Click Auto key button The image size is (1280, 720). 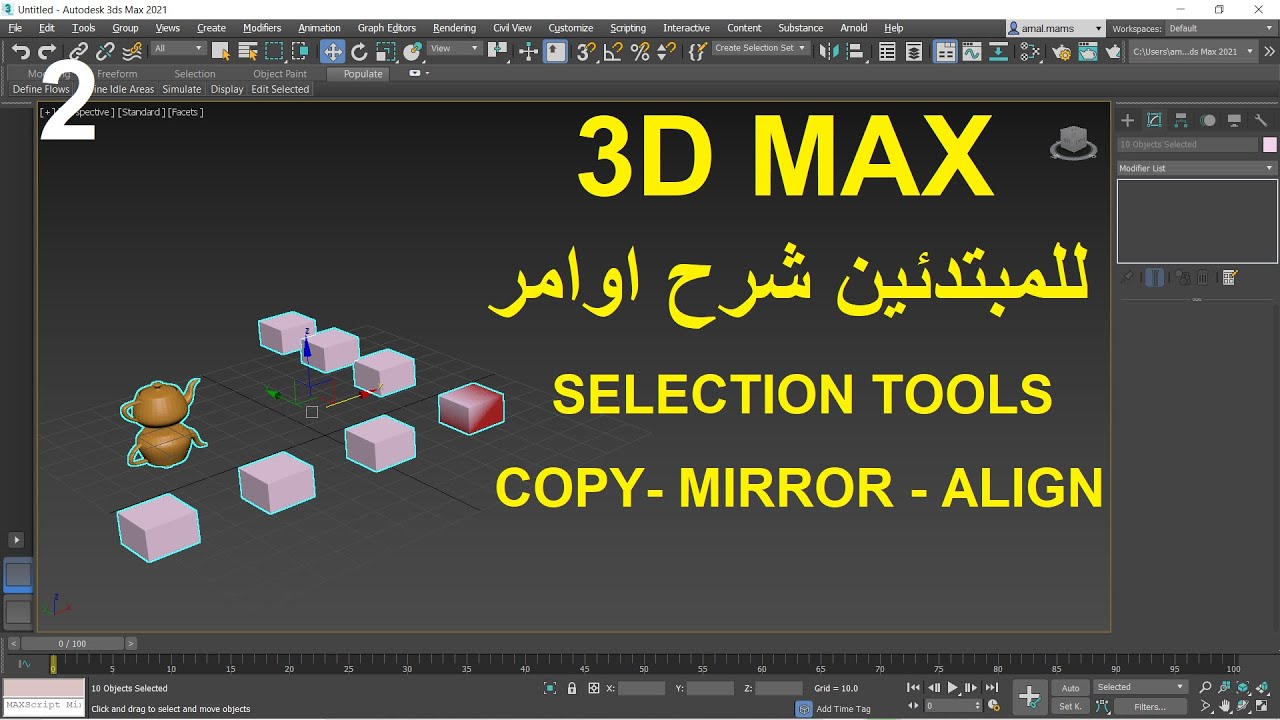(x=1070, y=688)
